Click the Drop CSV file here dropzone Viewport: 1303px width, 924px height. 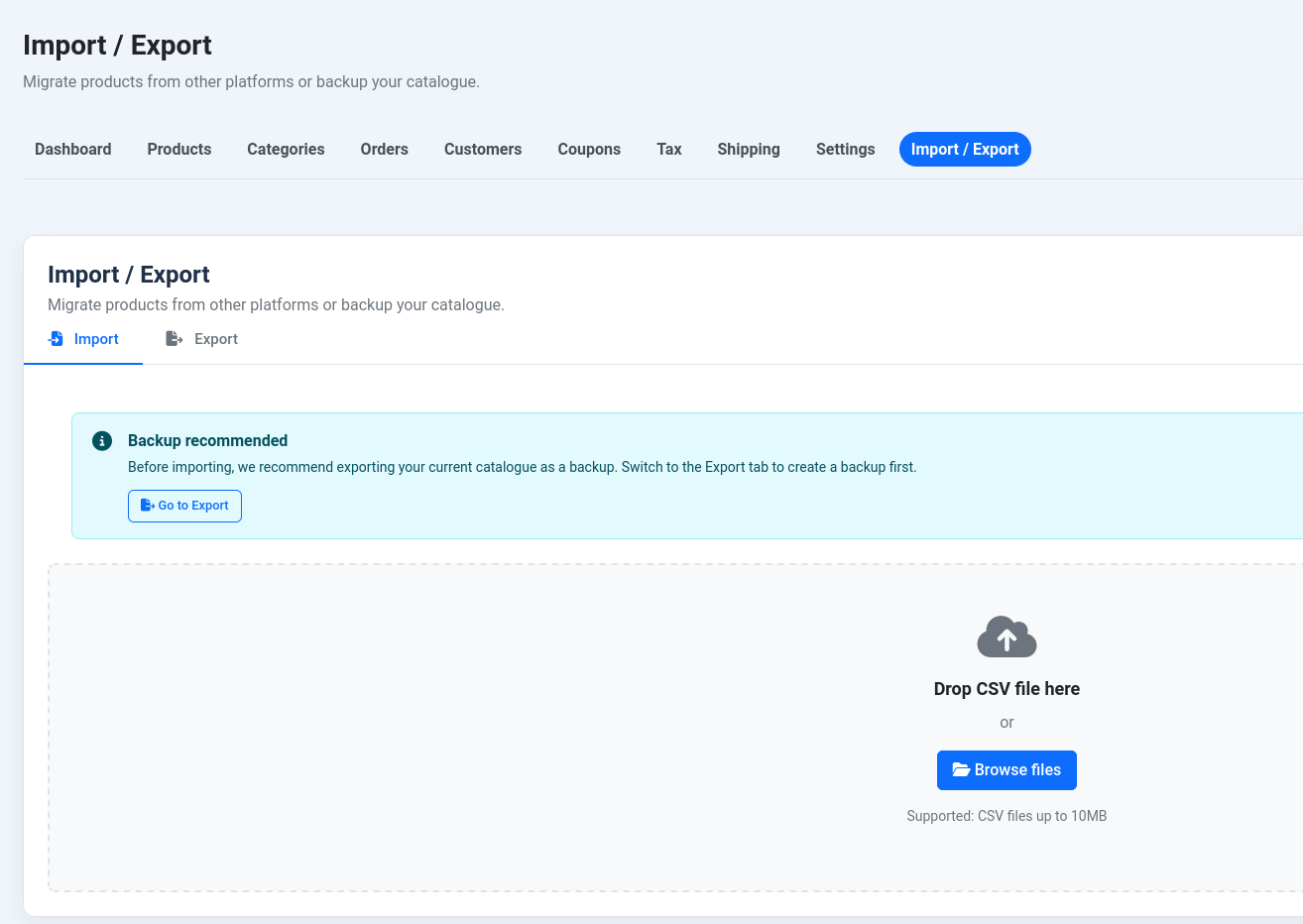click(x=496, y=729)
